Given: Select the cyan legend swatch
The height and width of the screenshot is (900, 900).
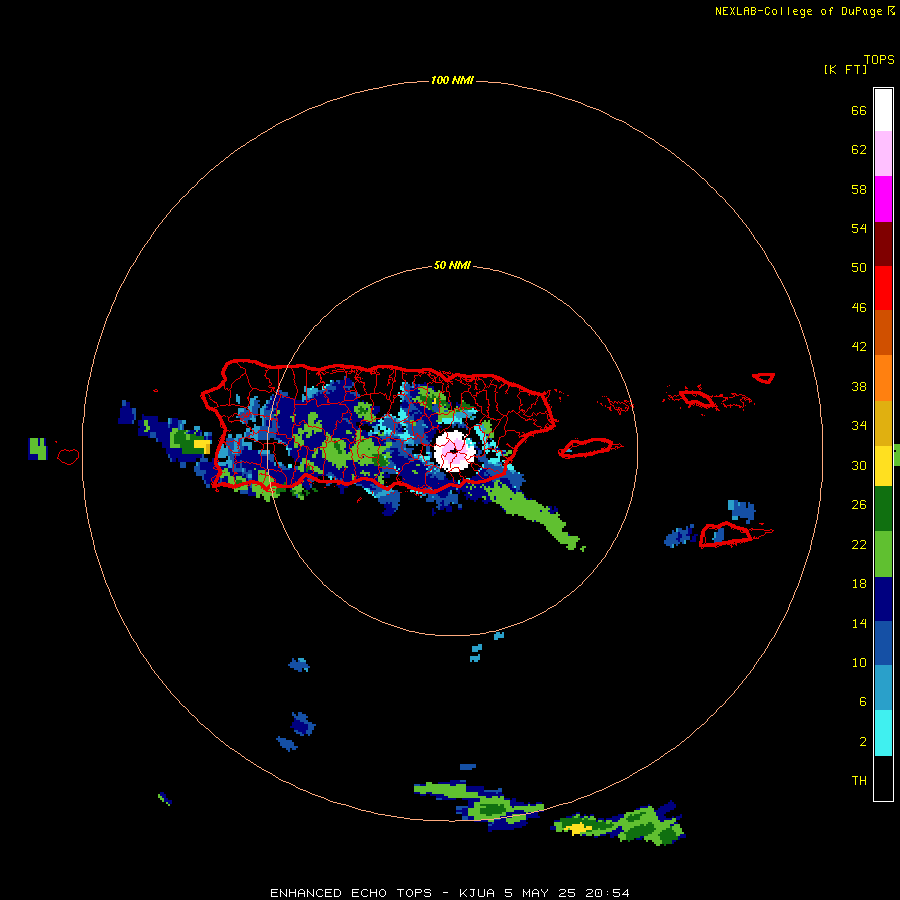Looking at the screenshot, I should 883,733.
